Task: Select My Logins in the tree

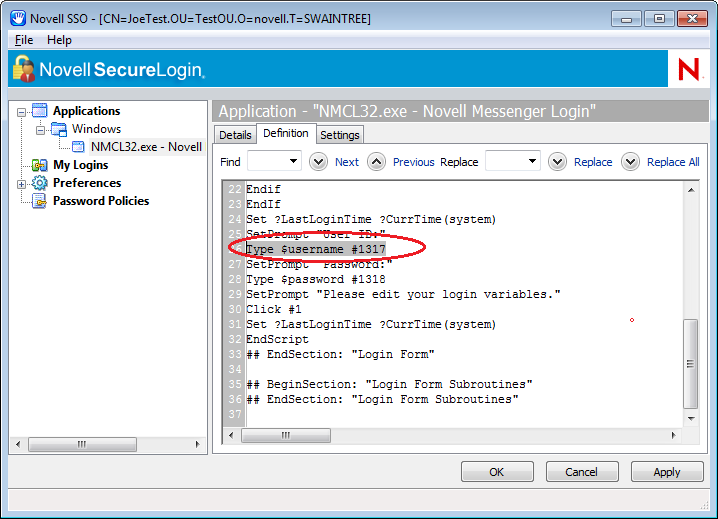Action: pyautogui.click(x=81, y=165)
